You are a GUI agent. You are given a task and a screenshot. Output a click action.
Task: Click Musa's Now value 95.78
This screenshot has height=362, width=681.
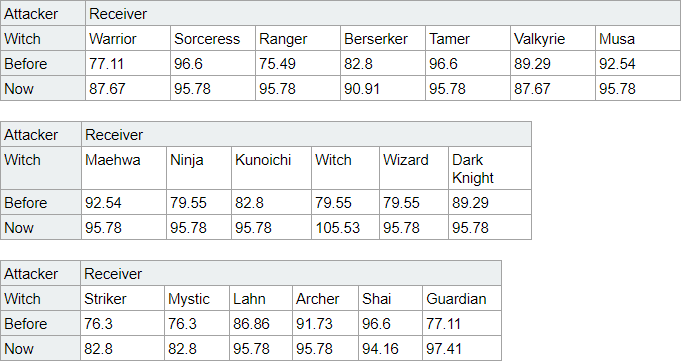pos(638,89)
